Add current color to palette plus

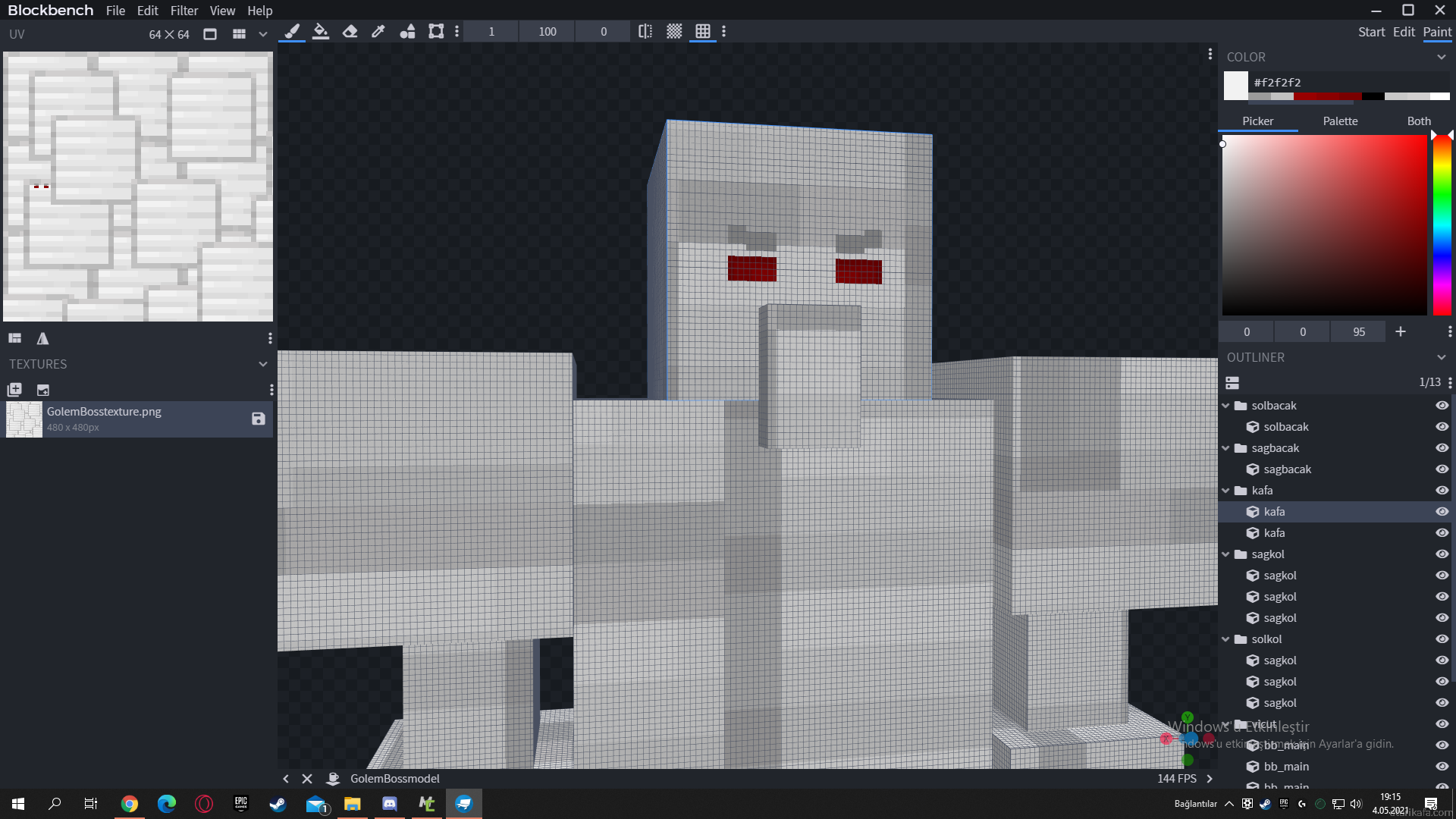(1401, 331)
